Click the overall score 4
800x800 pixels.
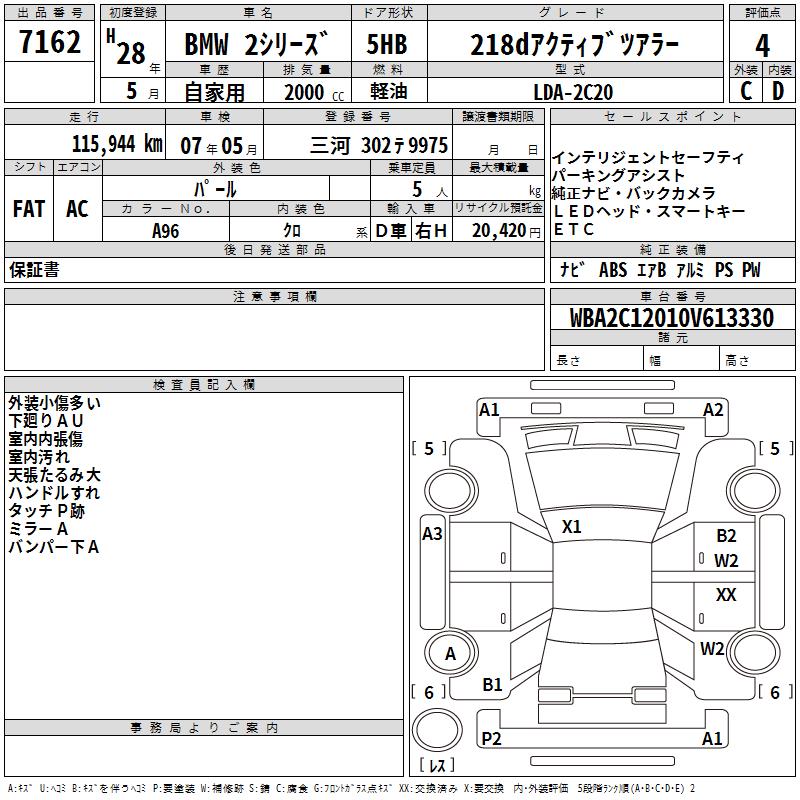pyautogui.click(x=762, y=46)
